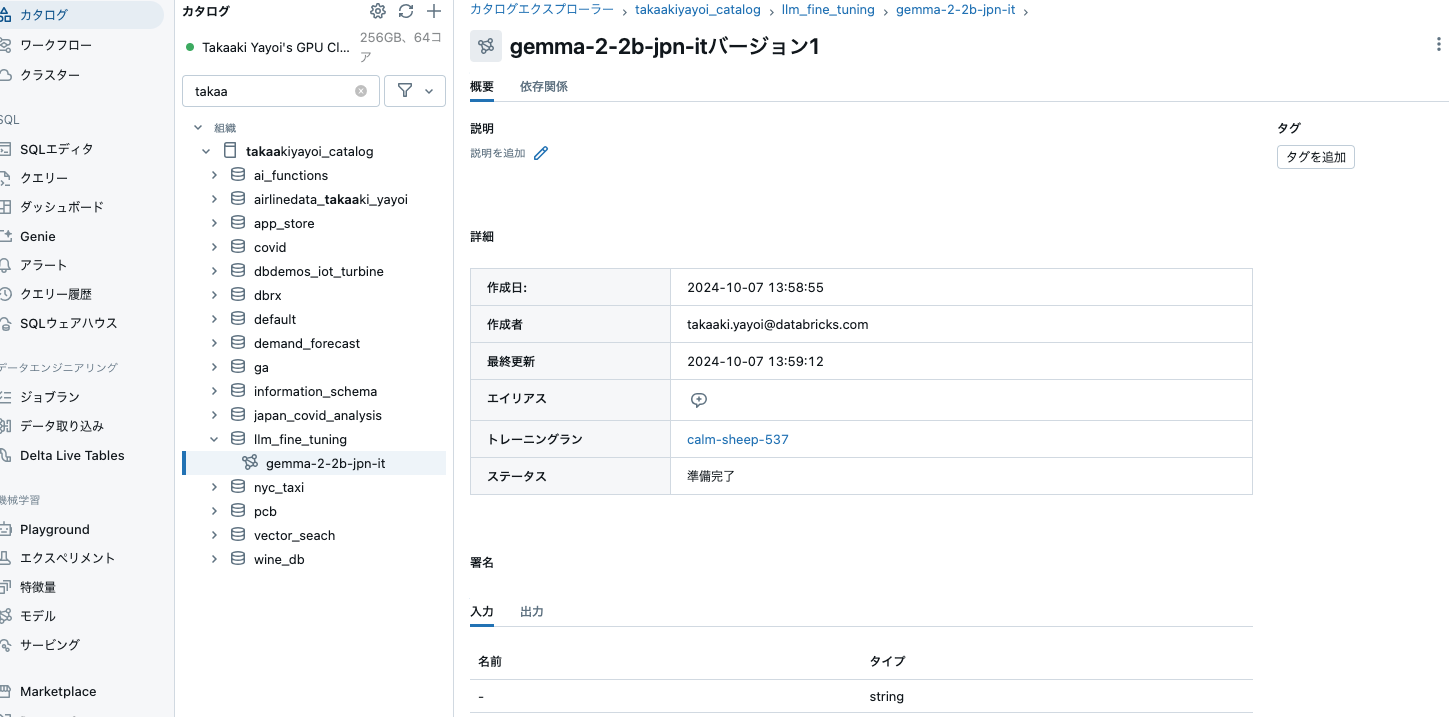
Task: Select the pcb schema row
Action: click(x=314, y=511)
